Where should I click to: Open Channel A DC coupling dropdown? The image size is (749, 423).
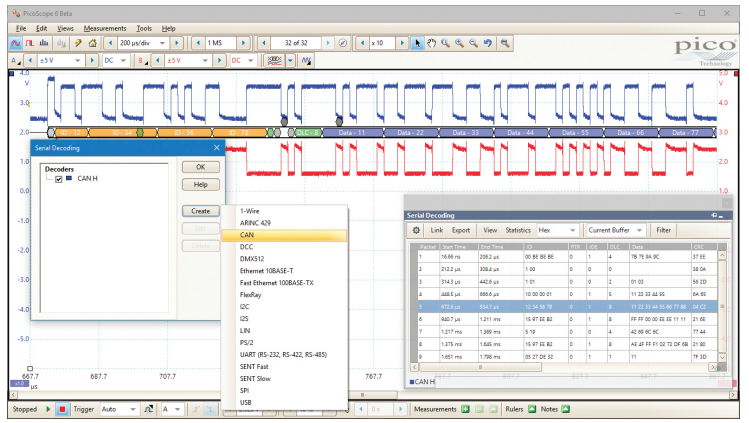[123, 61]
